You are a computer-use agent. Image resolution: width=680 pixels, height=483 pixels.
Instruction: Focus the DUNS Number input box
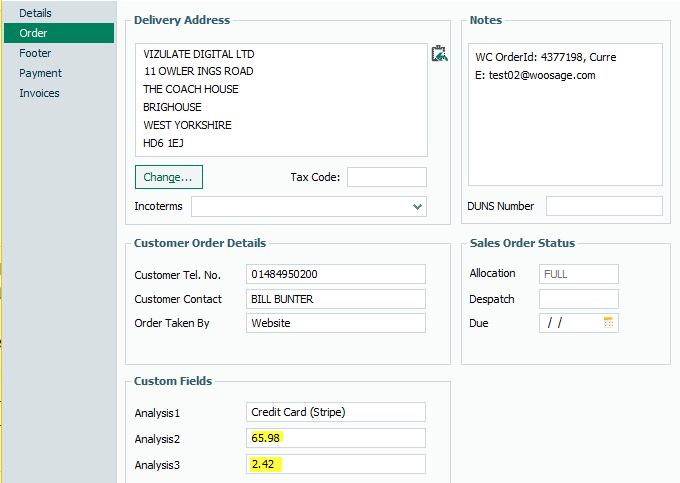[603, 206]
